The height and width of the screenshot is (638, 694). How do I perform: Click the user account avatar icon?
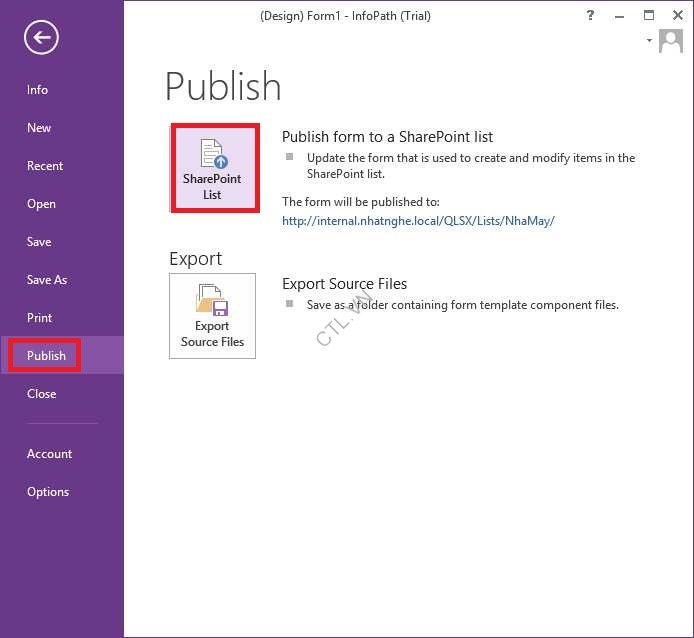click(670, 40)
